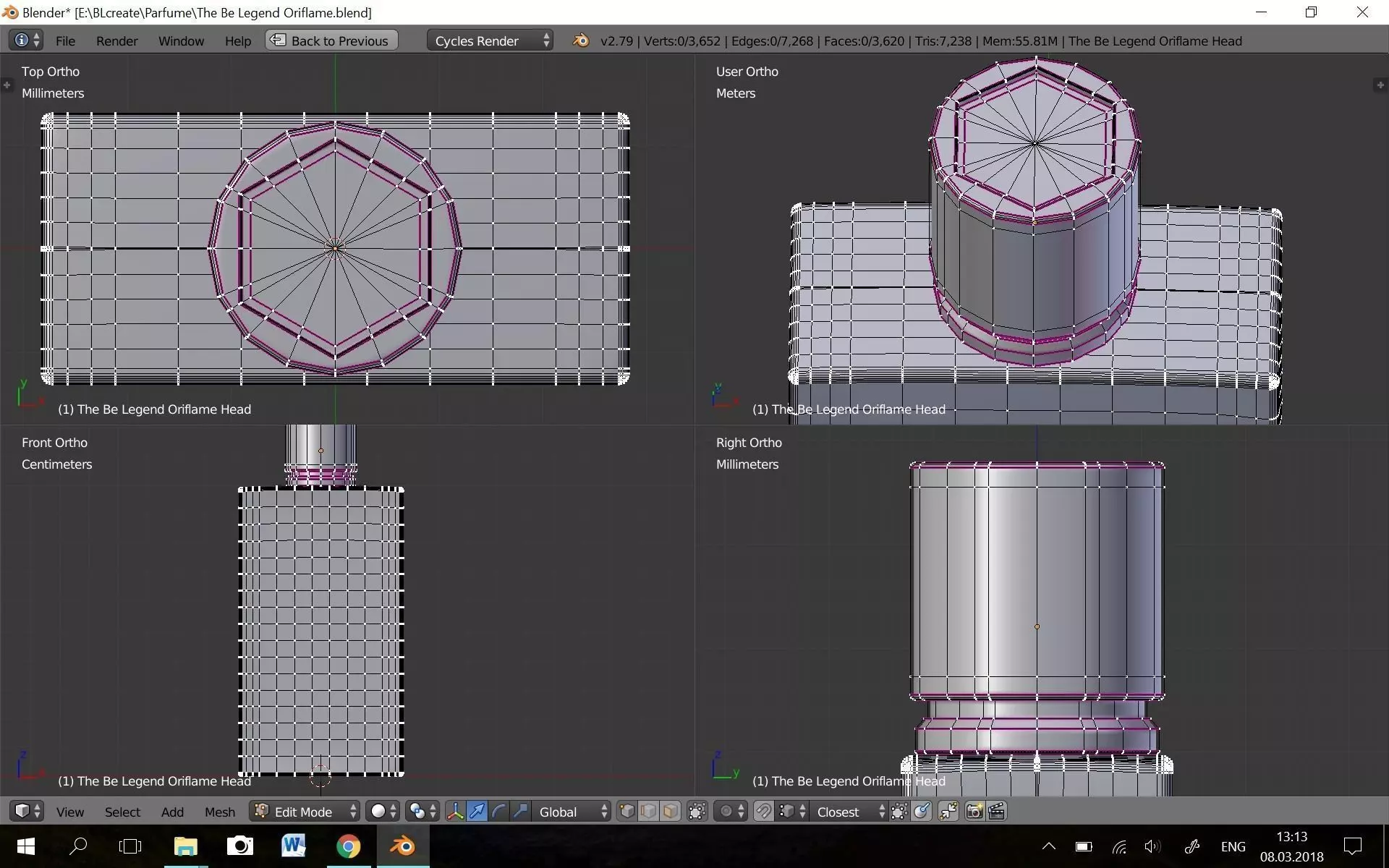
Task: Open the Info editor type selector
Action: point(26,41)
